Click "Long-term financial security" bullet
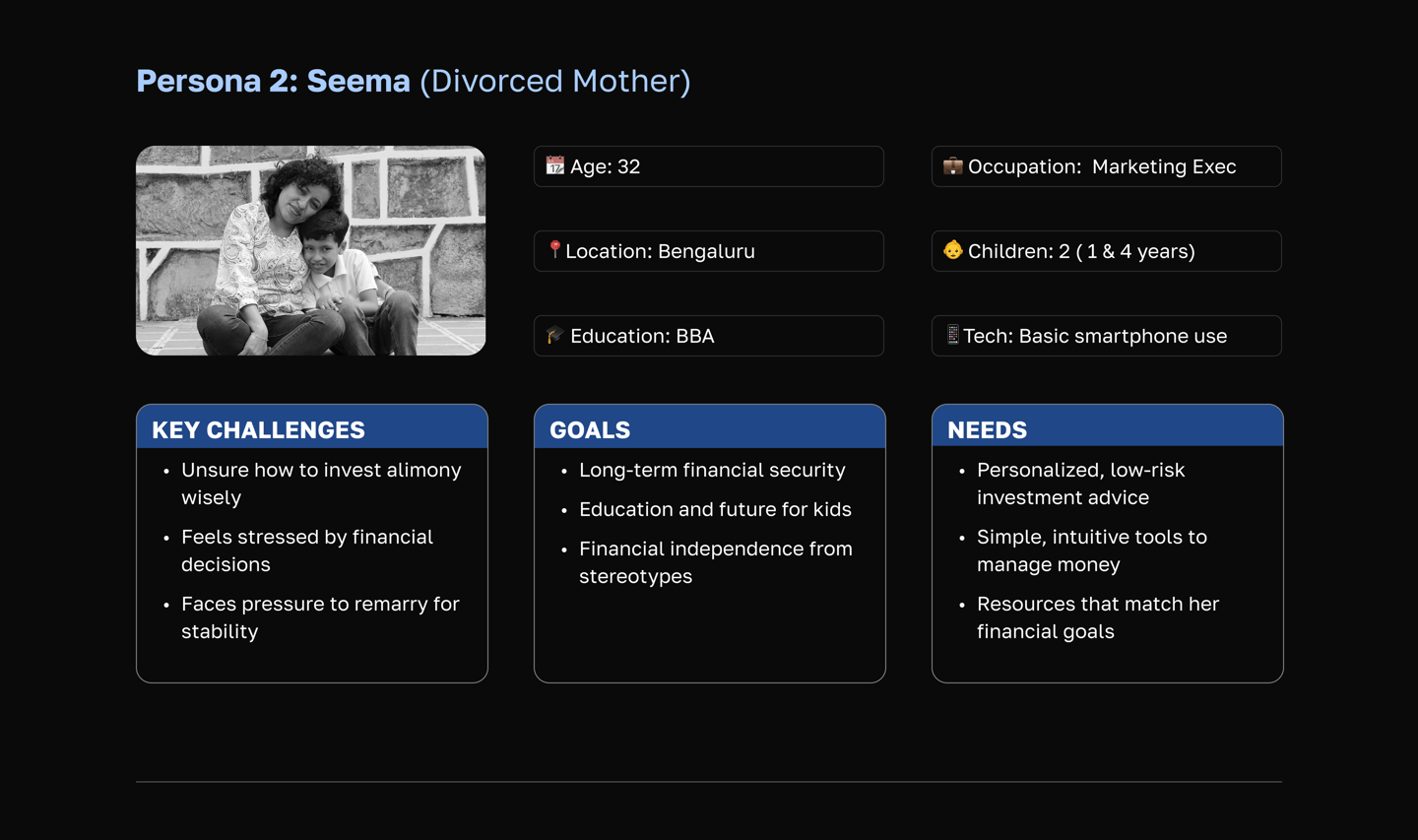 [x=712, y=470]
